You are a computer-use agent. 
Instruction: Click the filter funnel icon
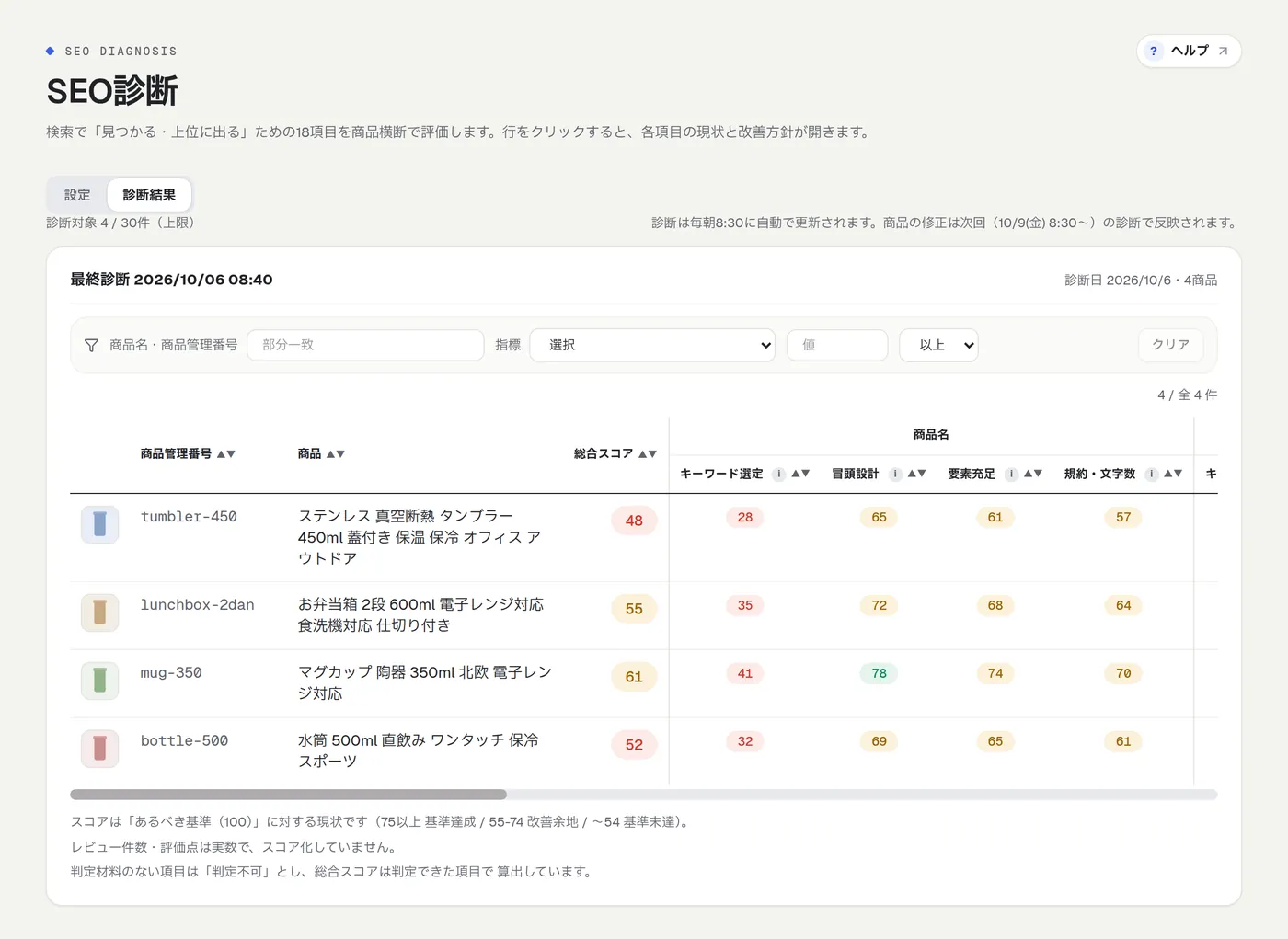tap(91, 345)
